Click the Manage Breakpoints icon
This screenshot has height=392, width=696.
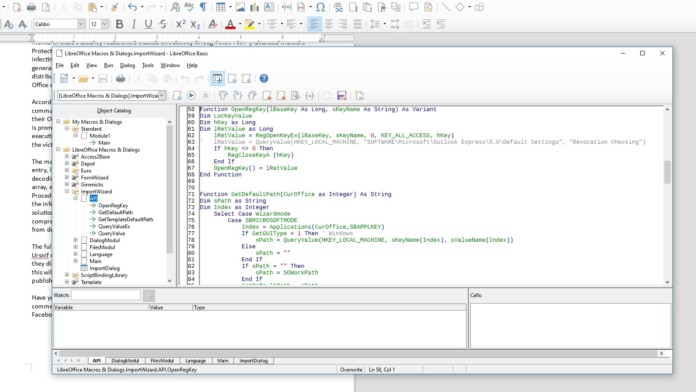281,95
